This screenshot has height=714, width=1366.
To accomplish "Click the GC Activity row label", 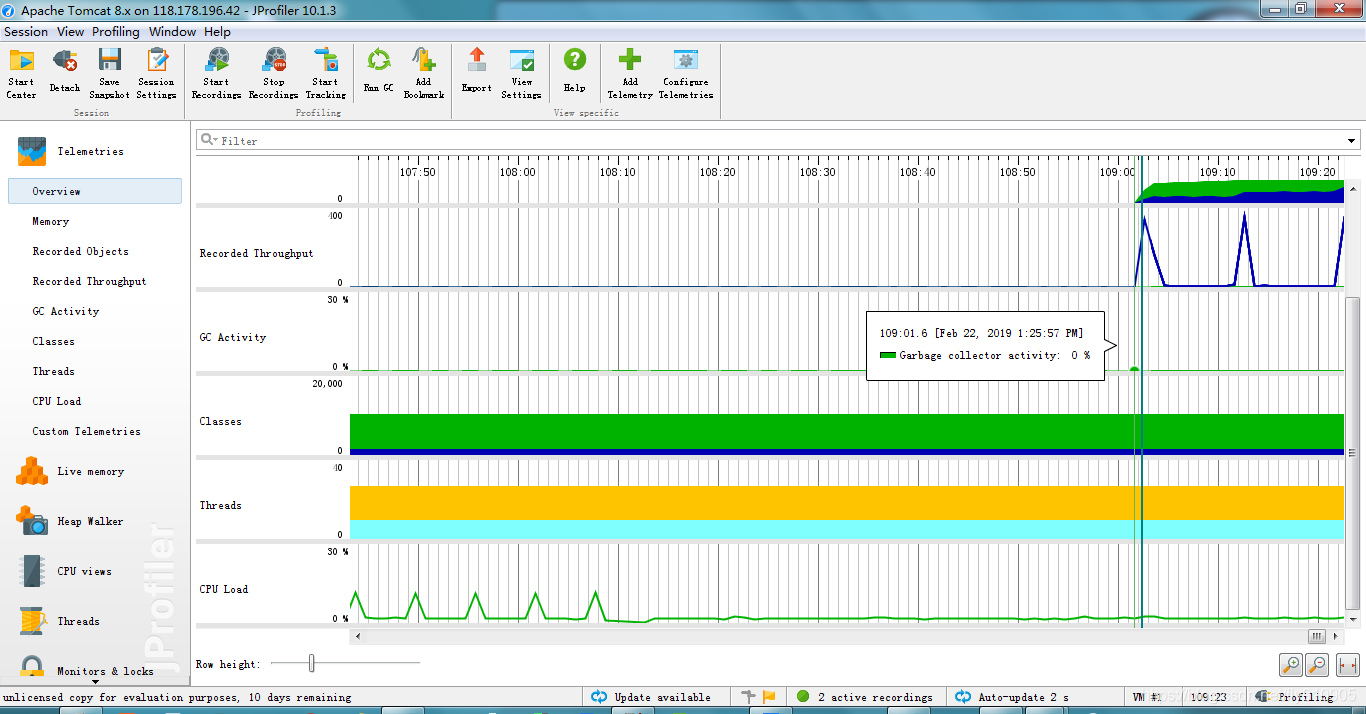I will (233, 337).
